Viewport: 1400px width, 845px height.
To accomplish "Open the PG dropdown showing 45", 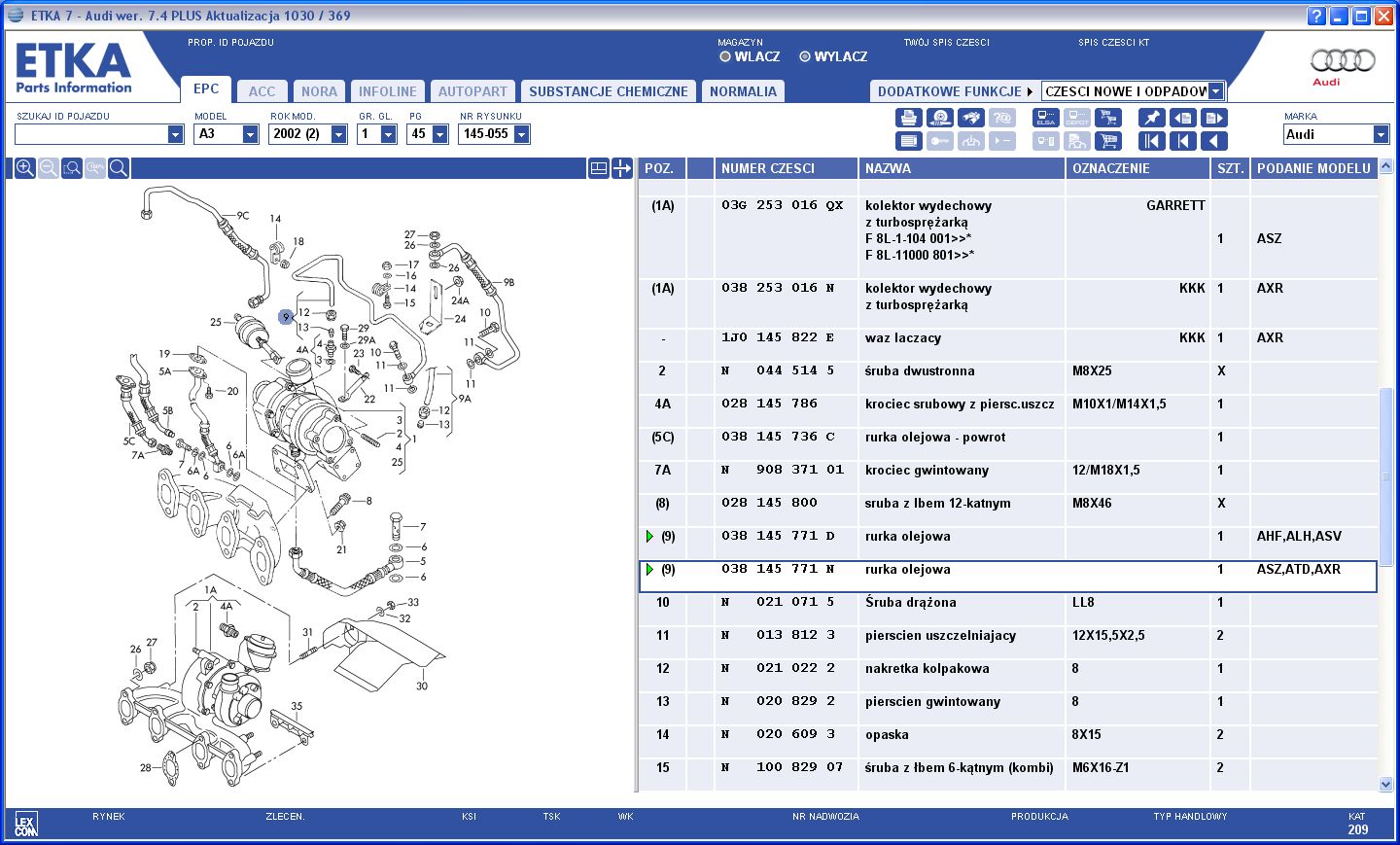I will 439,134.
